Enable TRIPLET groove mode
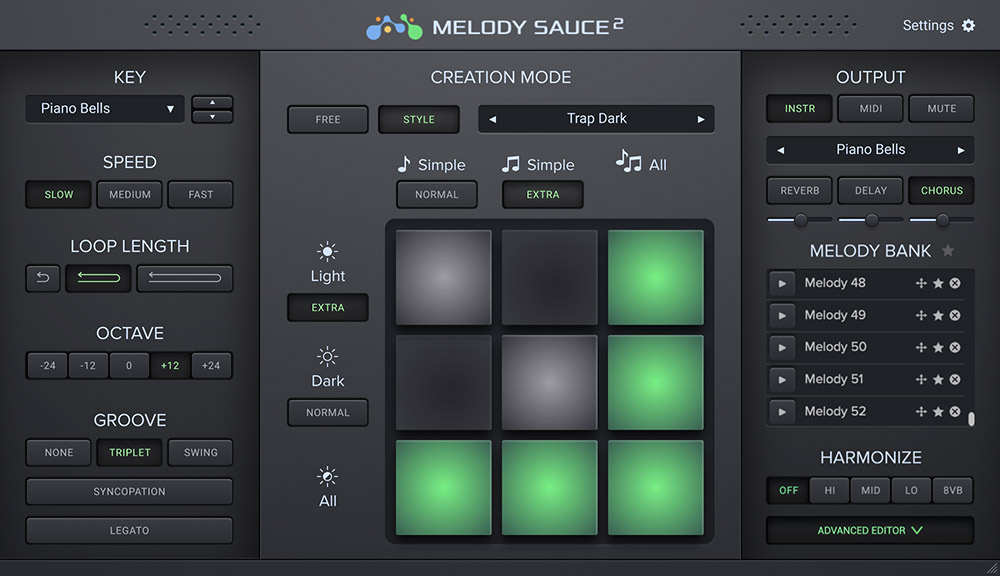This screenshot has width=1000, height=576. click(x=129, y=452)
